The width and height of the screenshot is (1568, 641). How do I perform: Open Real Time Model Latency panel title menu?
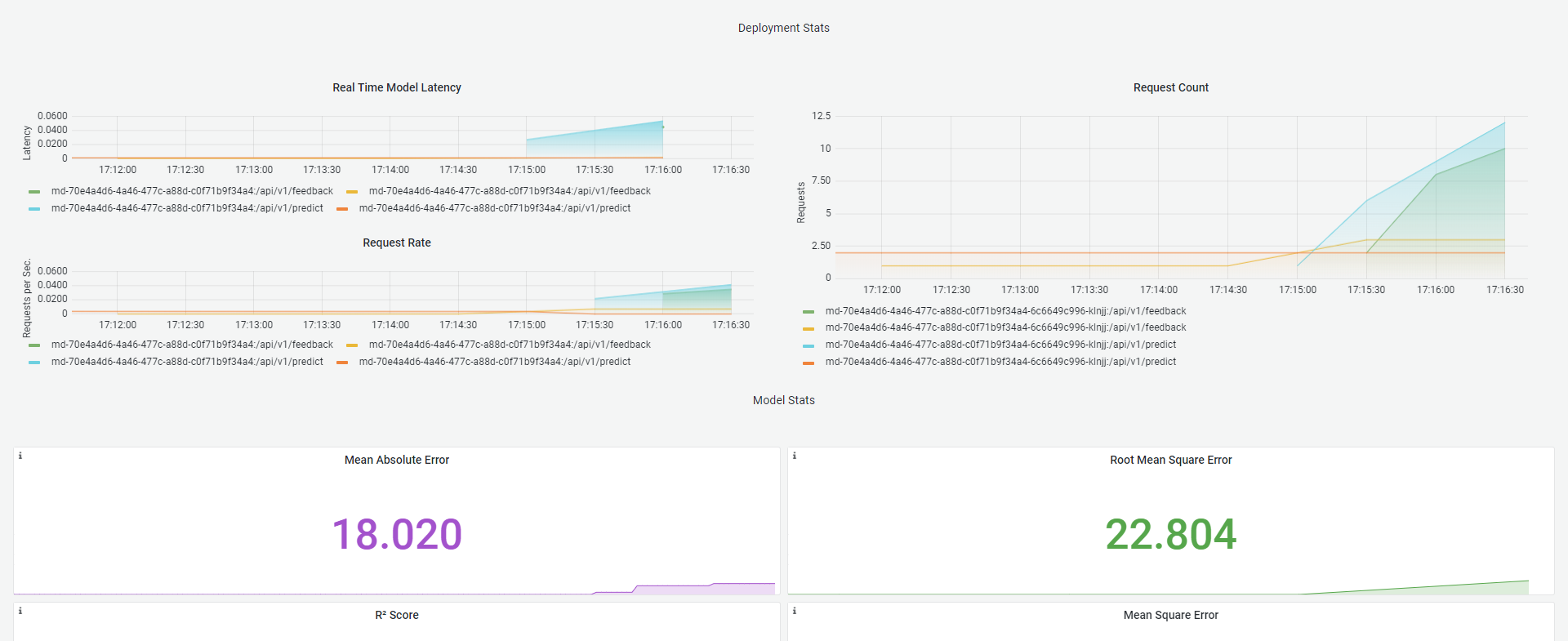[397, 87]
